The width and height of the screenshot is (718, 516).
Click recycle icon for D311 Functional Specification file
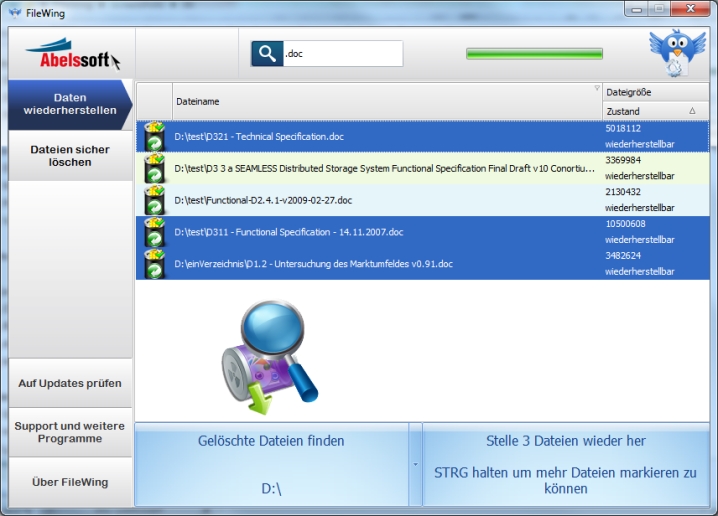pyautogui.click(x=154, y=232)
